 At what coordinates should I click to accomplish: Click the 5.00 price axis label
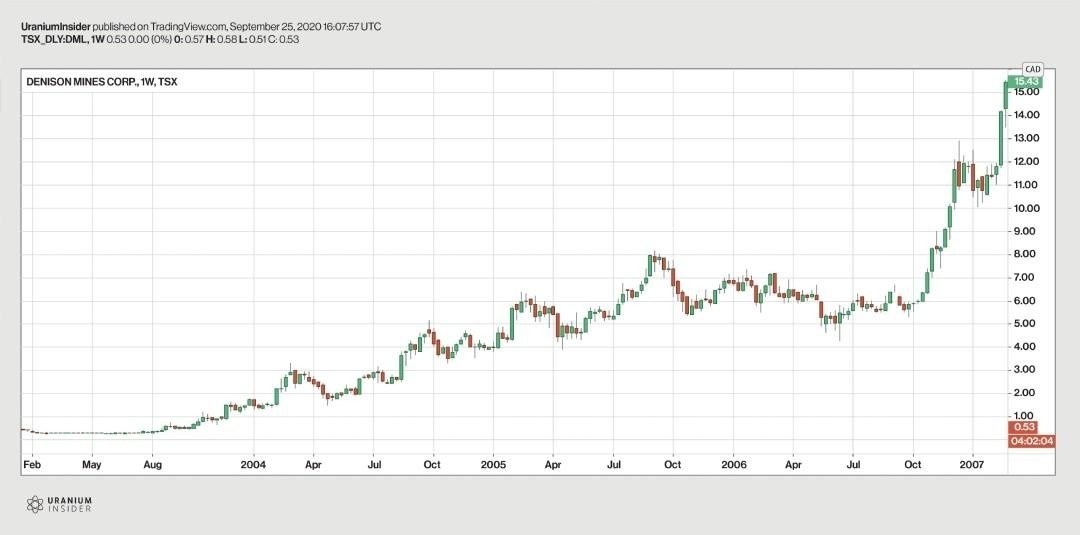point(1026,324)
